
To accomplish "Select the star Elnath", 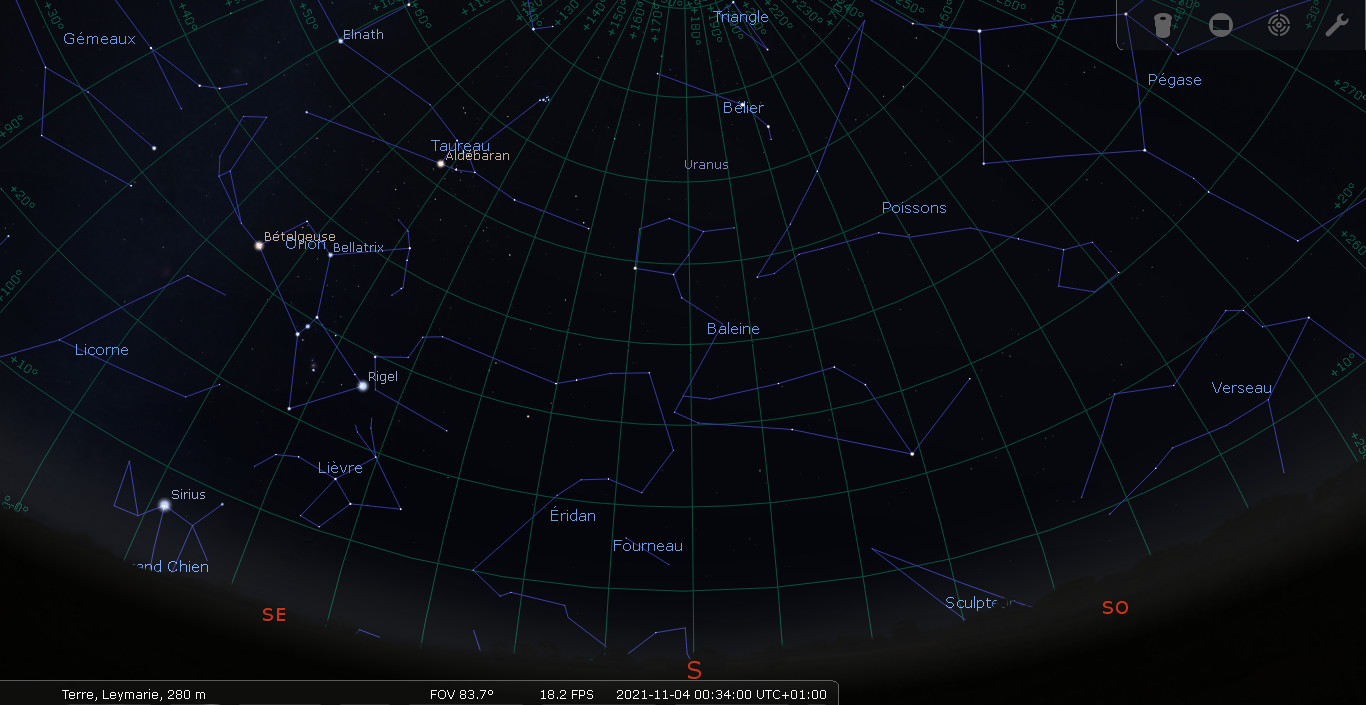I will pos(341,41).
